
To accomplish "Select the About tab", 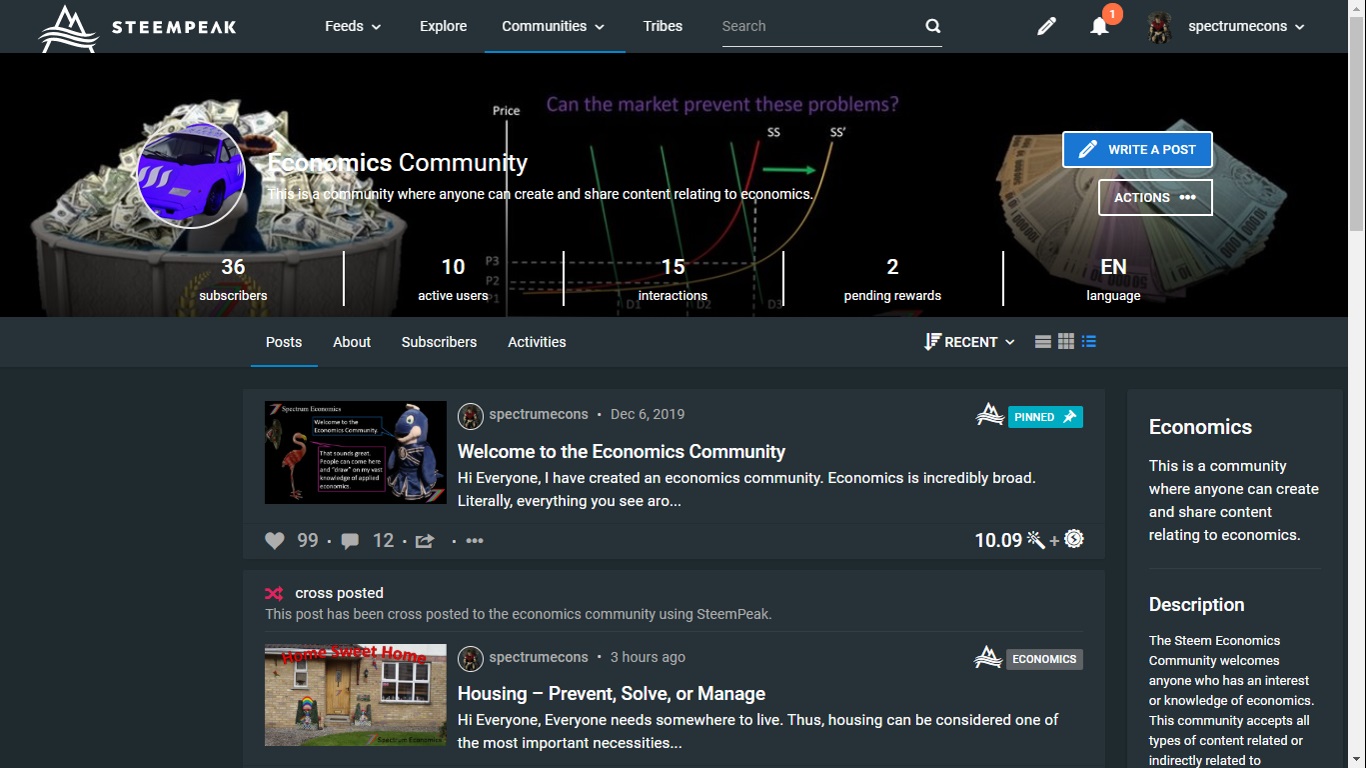I will (x=352, y=342).
